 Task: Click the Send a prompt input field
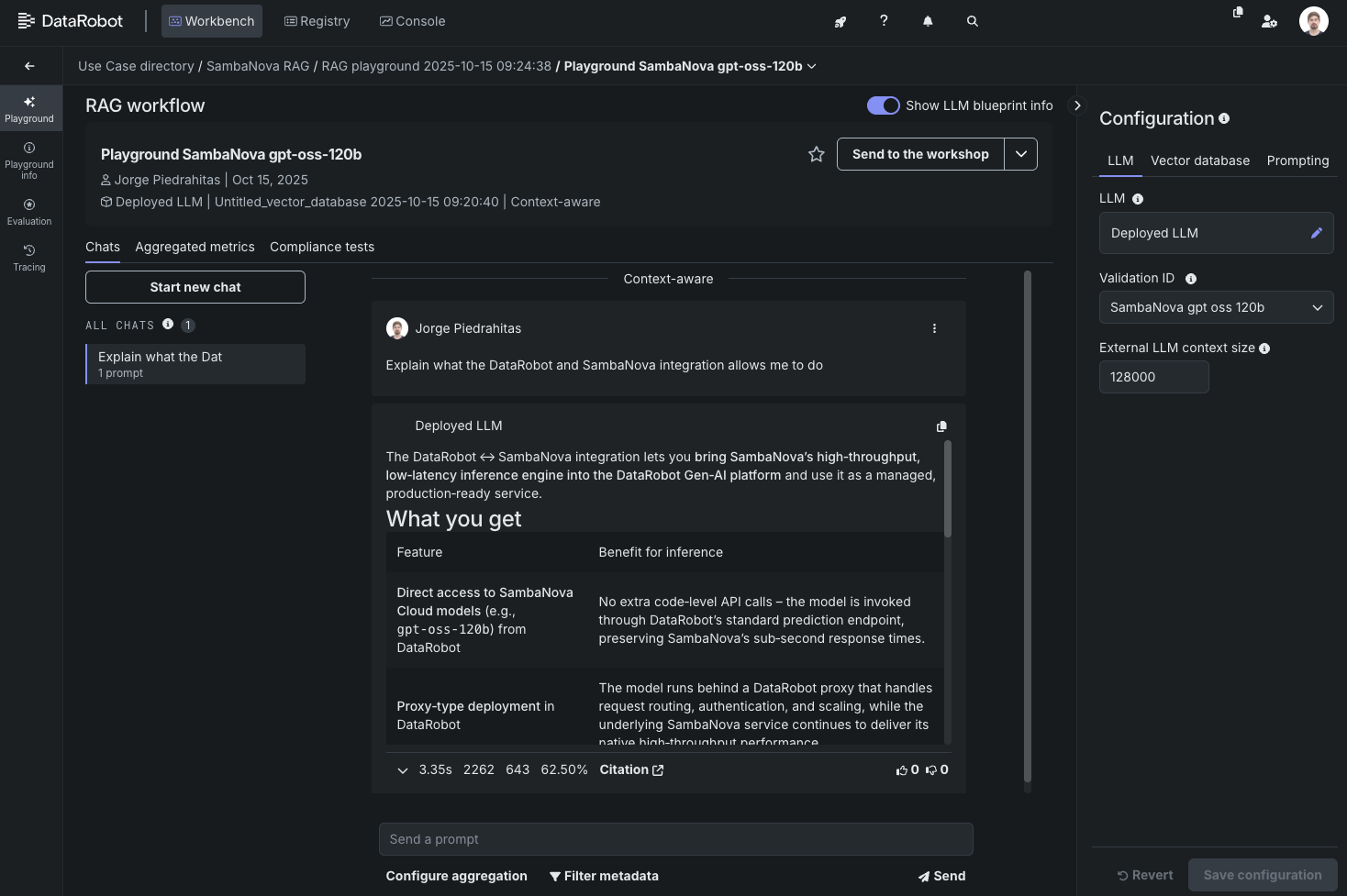(675, 839)
